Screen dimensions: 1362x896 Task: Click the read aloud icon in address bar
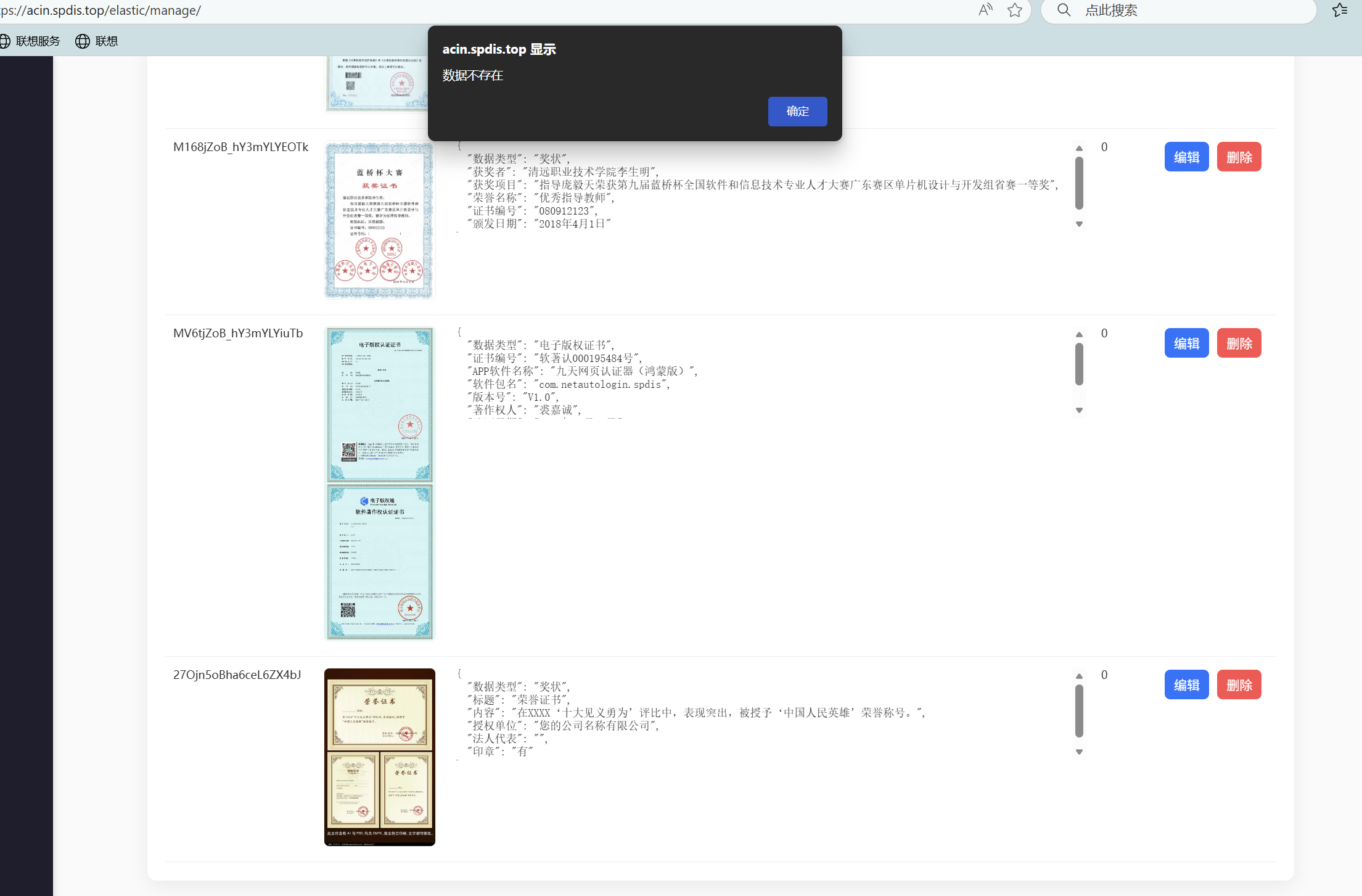coord(985,10)
